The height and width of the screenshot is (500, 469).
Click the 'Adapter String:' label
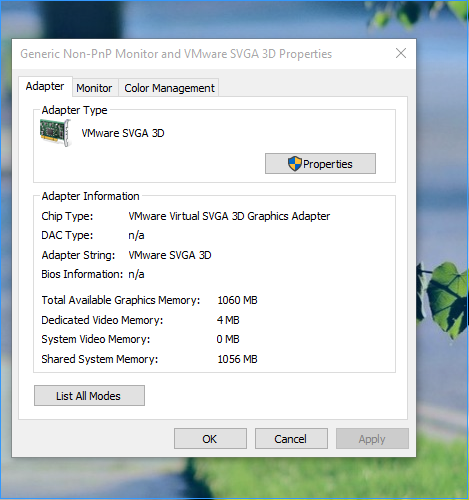click(x=78, y=255)
